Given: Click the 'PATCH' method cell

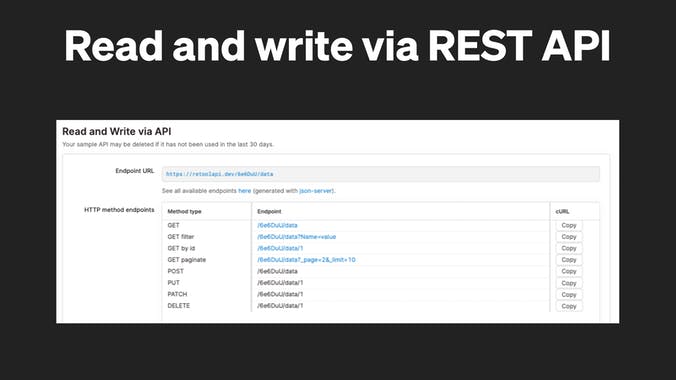Looking at the screenshot, I should (x=177, y=294).
